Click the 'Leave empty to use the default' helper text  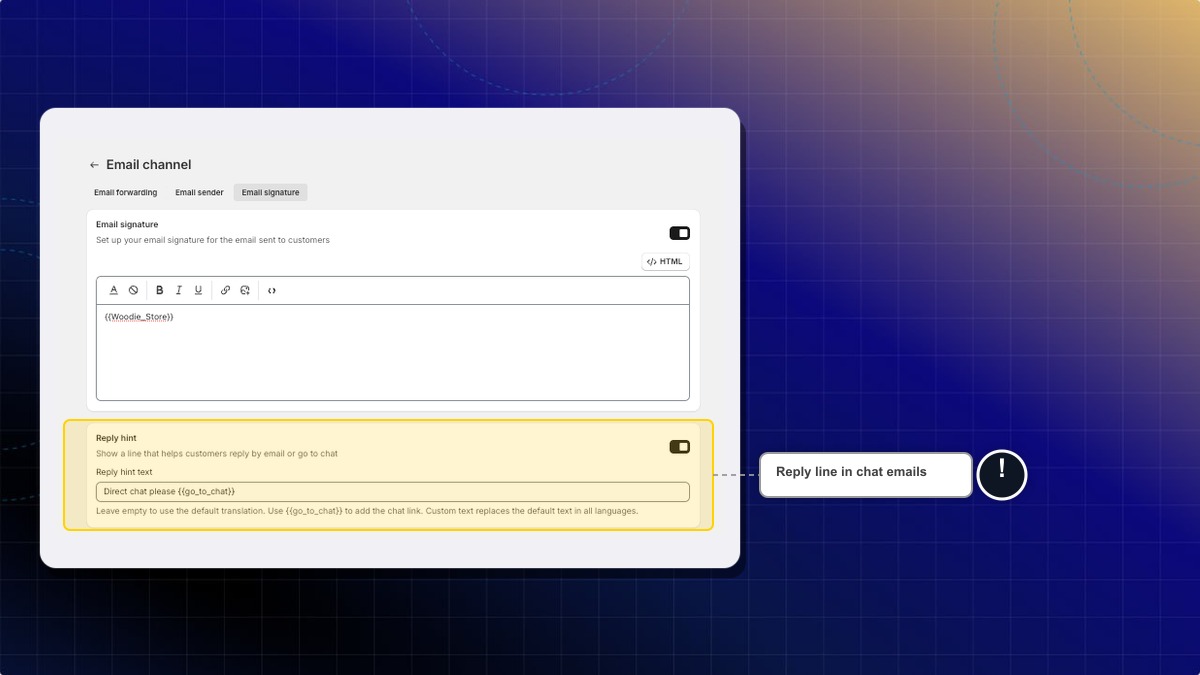point(367,511)
